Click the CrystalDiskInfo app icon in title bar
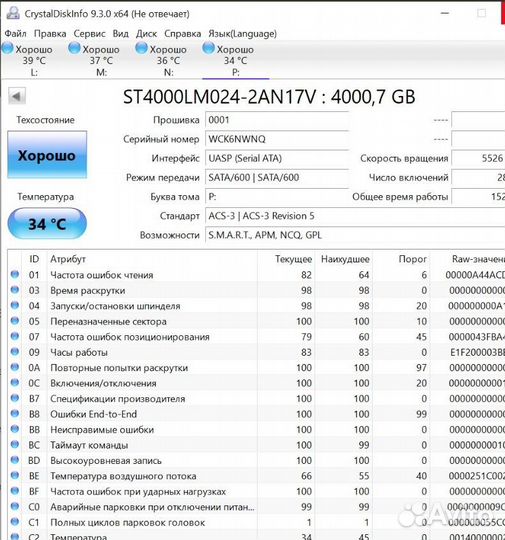Image resolution: width=505 pixels, height=540 pixels. [x=13, y=13]
